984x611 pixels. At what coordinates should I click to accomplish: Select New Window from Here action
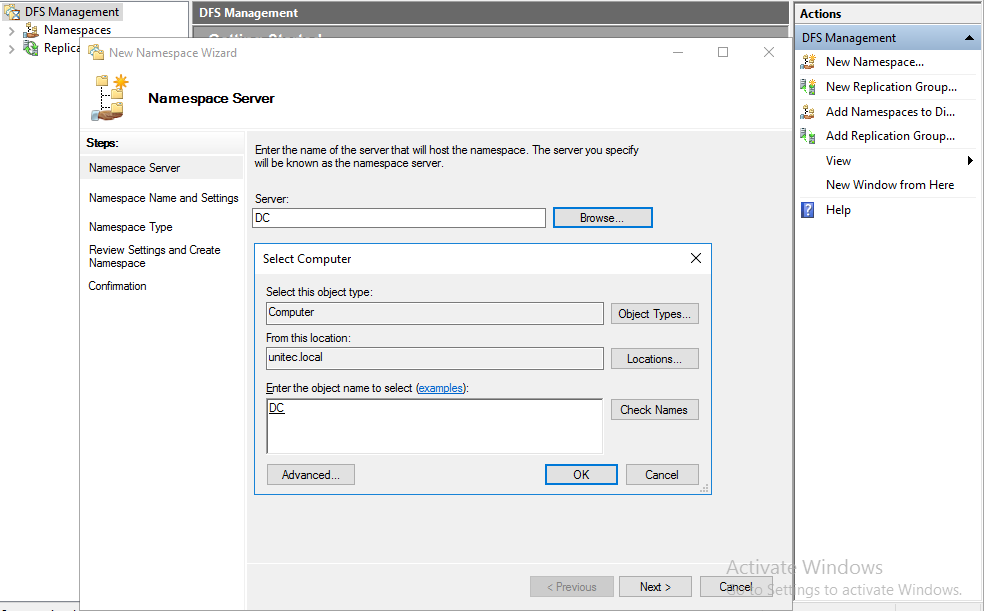[x=889, y=185]
